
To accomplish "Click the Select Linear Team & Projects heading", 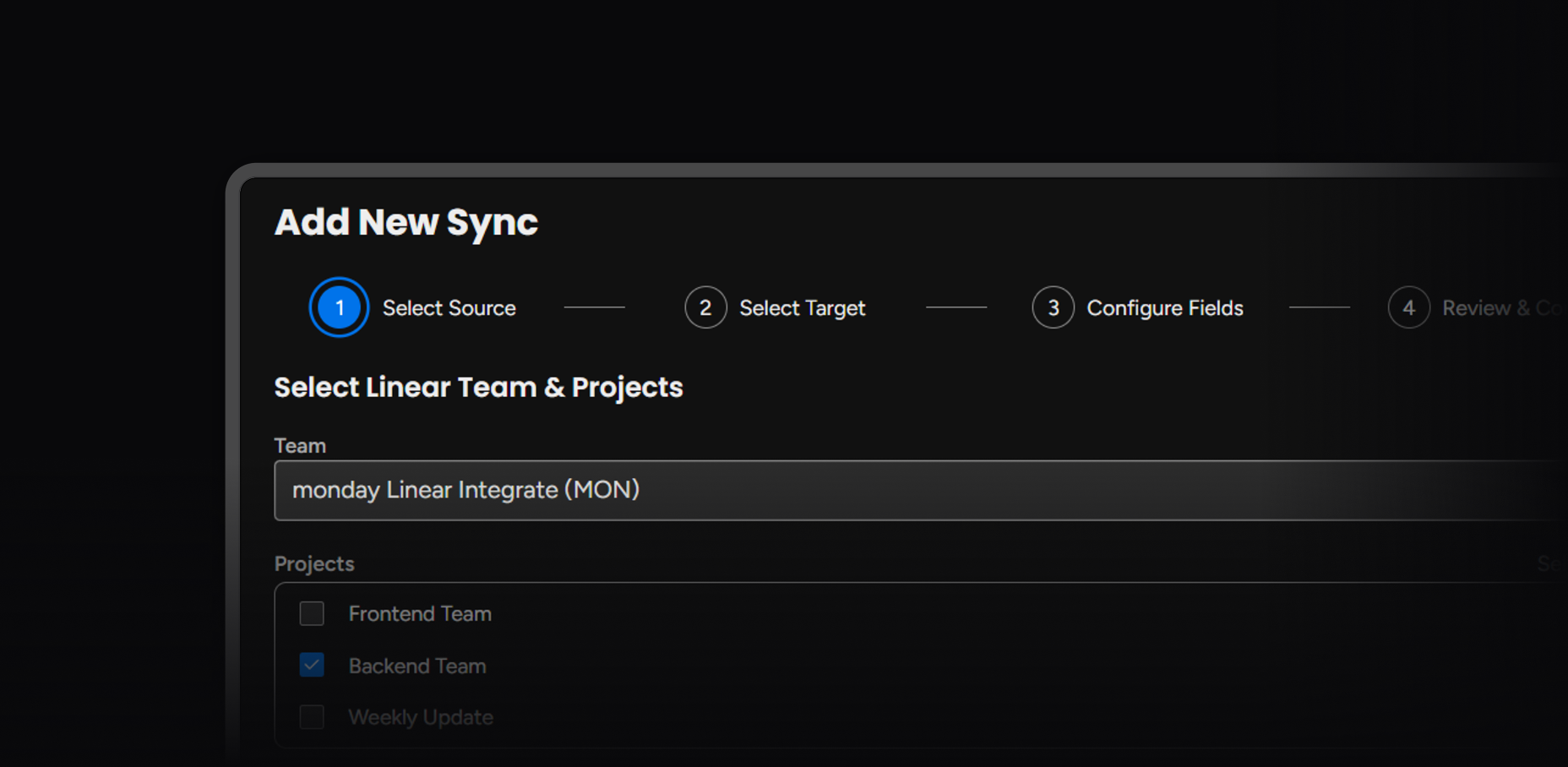I will [478, 388].
